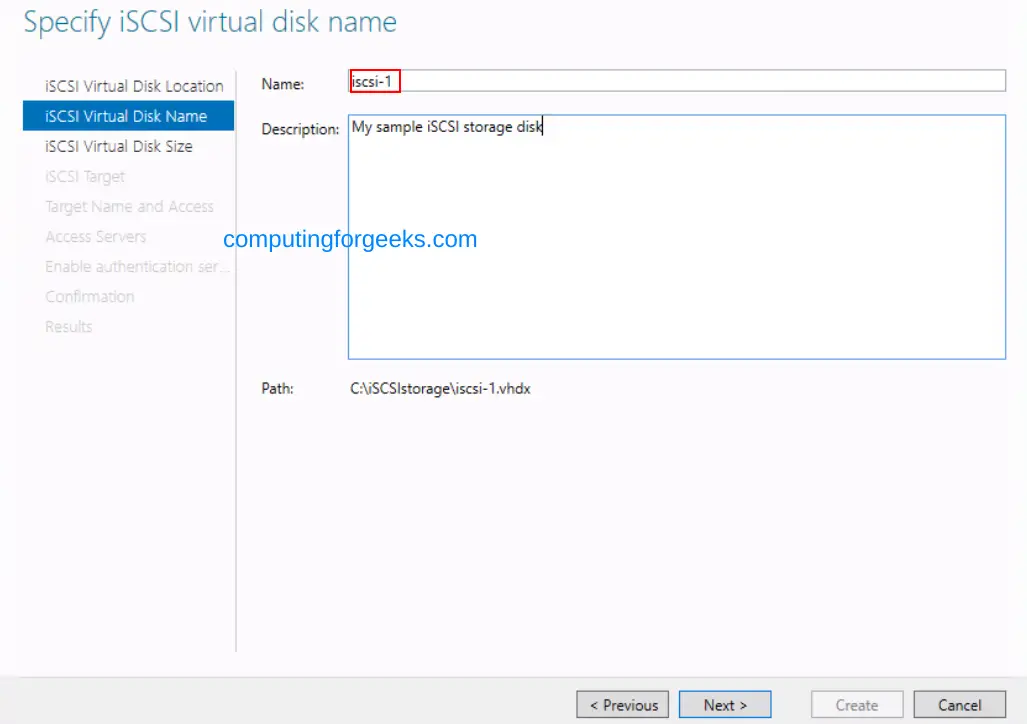The height and width of the screenshot is (724, 1027).
Task: Click inside the Name text field
Action: [x=600, y=81]
